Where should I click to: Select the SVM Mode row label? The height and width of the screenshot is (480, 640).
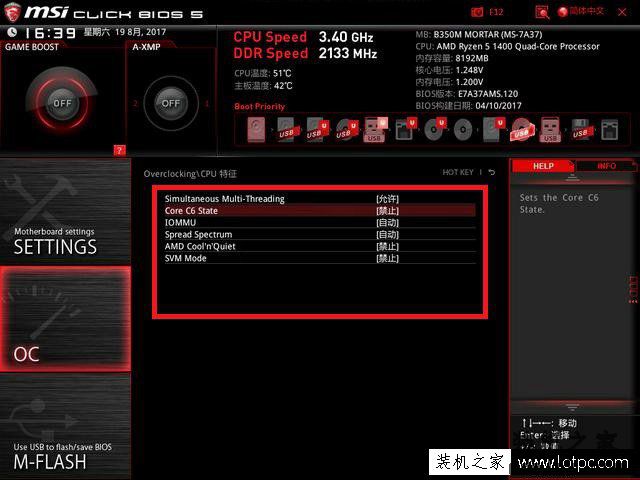coord(185,258)
